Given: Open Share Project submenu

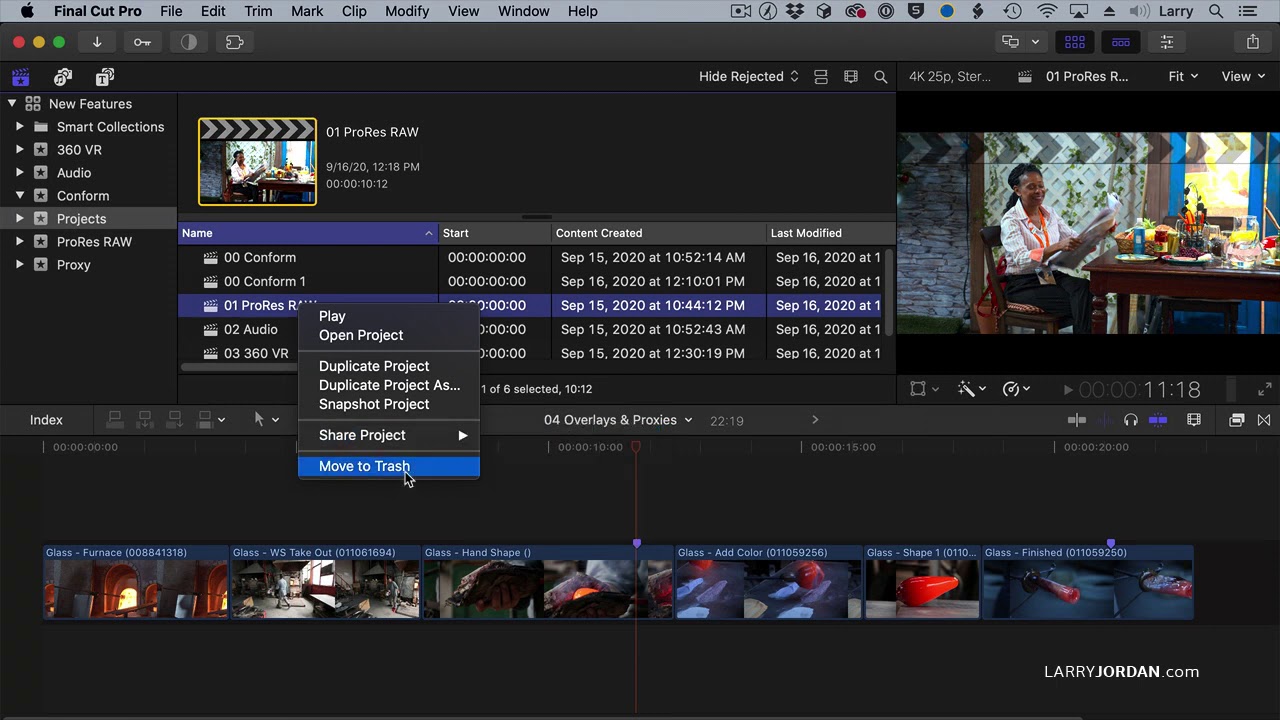Looking at the screenshot, I should (389, 435).
